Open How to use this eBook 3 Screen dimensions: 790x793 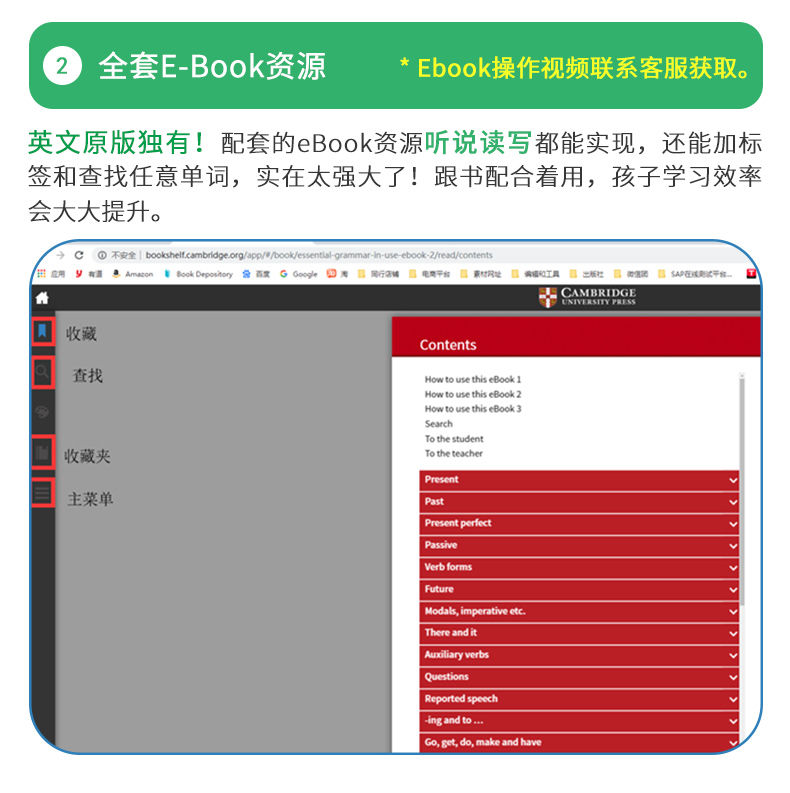pos(472,409)
